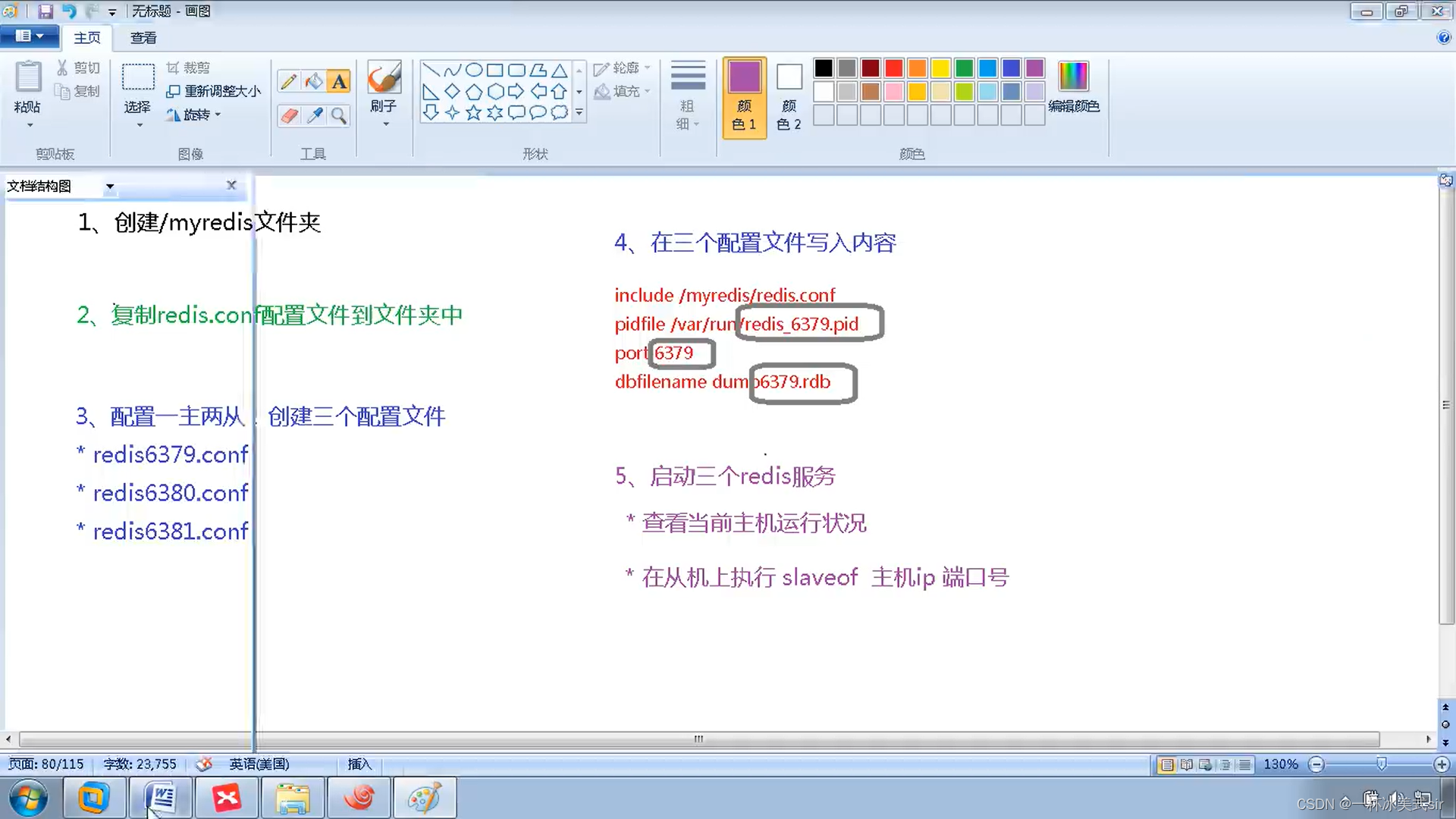Screen dimensions: 1456x819
Task: Click the Crop (裁剪) button
Action: click(188, 67)
